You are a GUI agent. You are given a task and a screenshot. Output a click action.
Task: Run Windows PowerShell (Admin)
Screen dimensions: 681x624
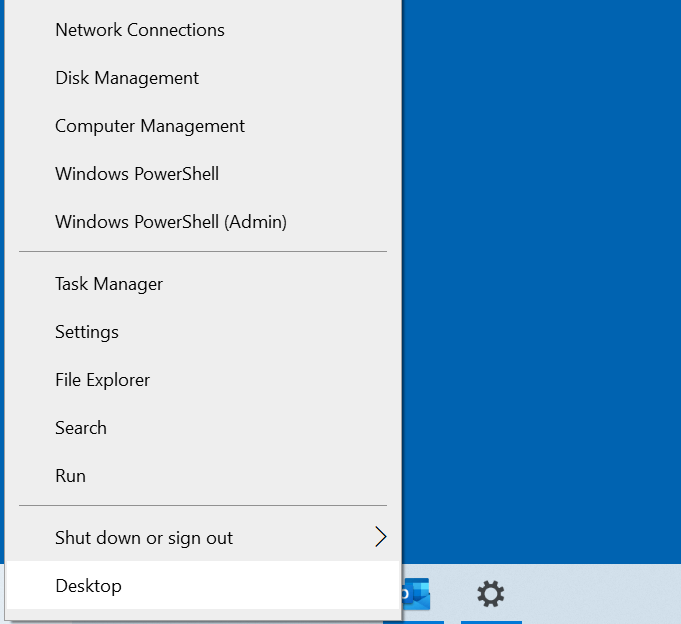pos(171,222)
